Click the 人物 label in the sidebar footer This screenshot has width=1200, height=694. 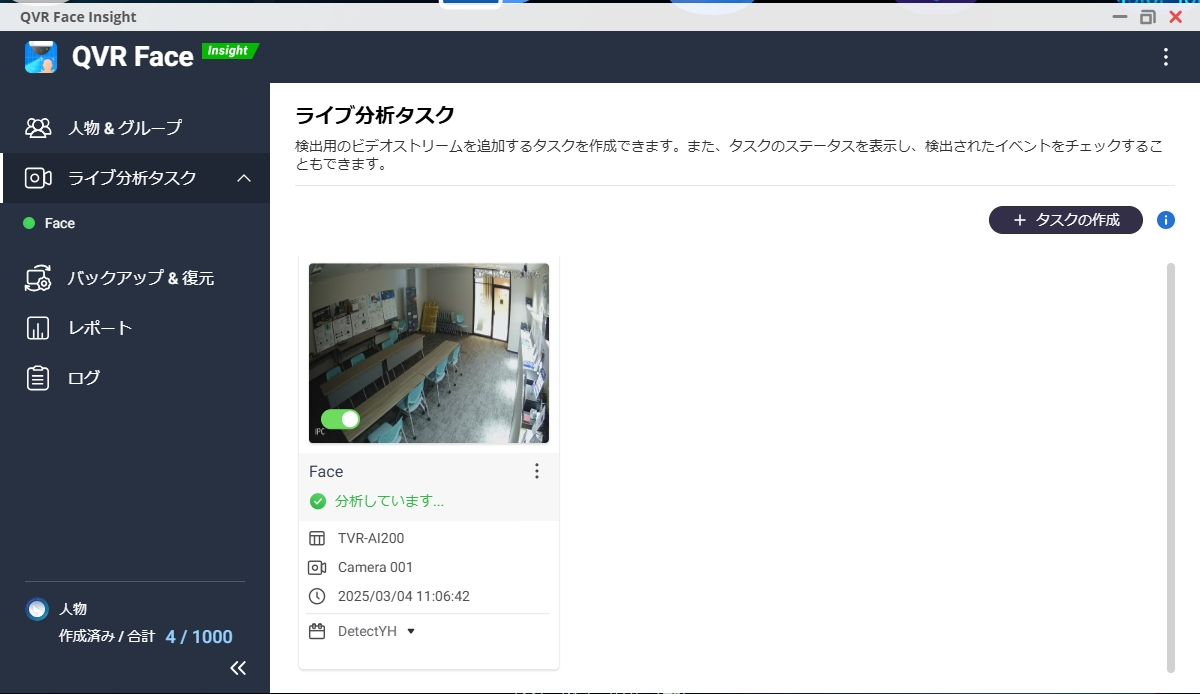click(73, 609)
